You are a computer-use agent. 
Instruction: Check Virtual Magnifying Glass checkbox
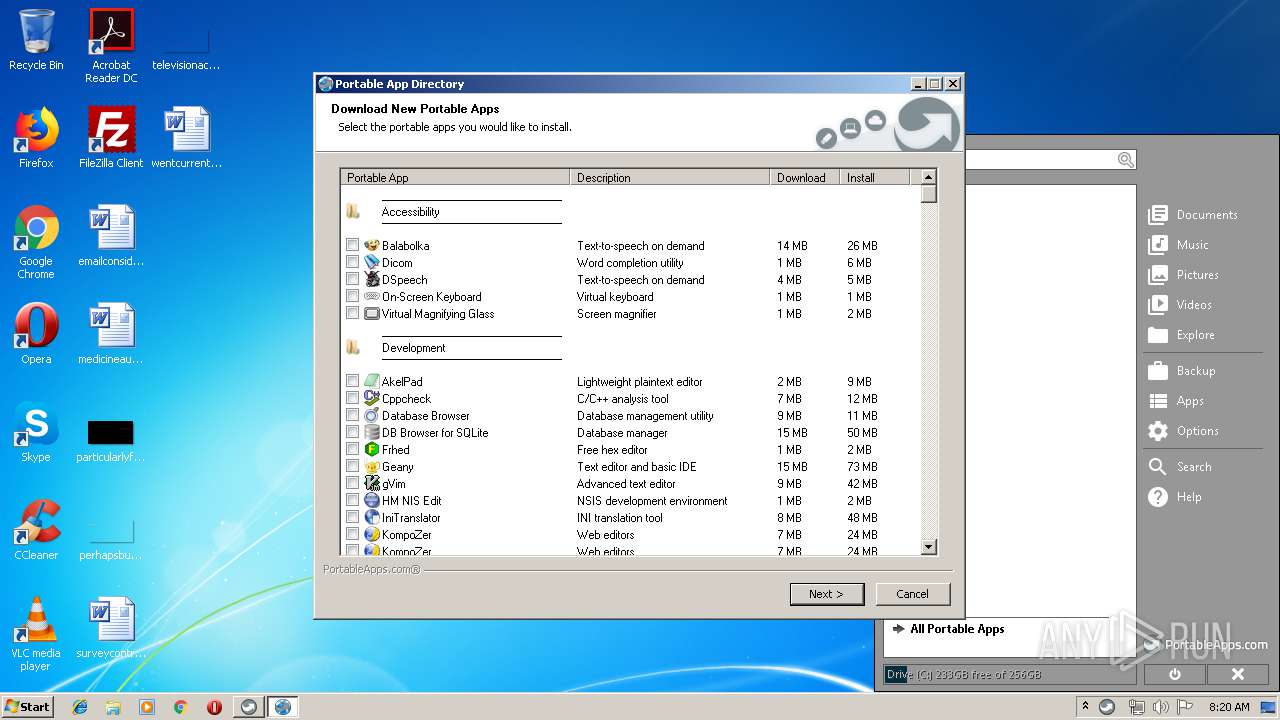click(x=352, y=313)
